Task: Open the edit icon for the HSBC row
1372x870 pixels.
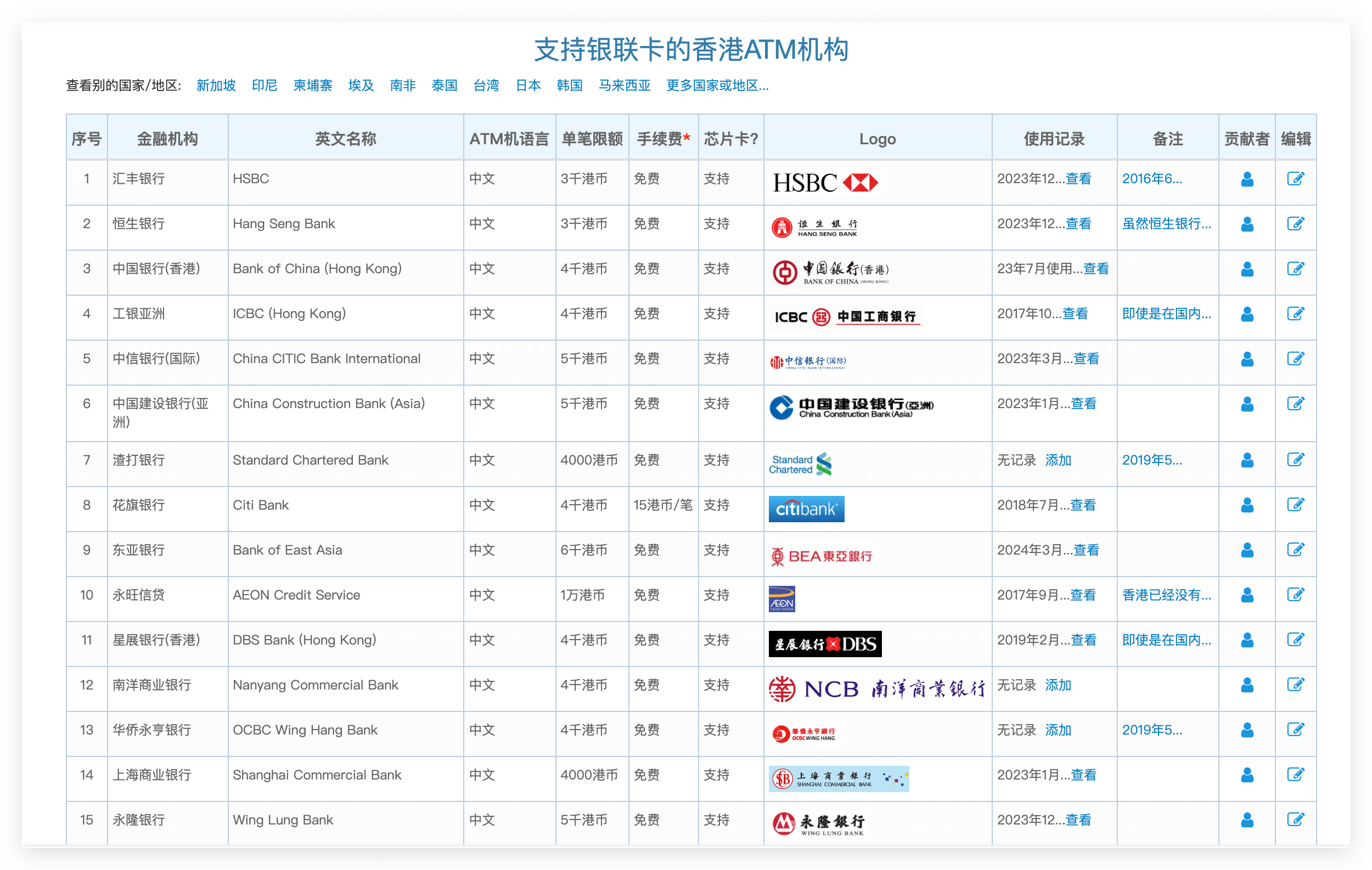Action: click(x=1295, y=179)
